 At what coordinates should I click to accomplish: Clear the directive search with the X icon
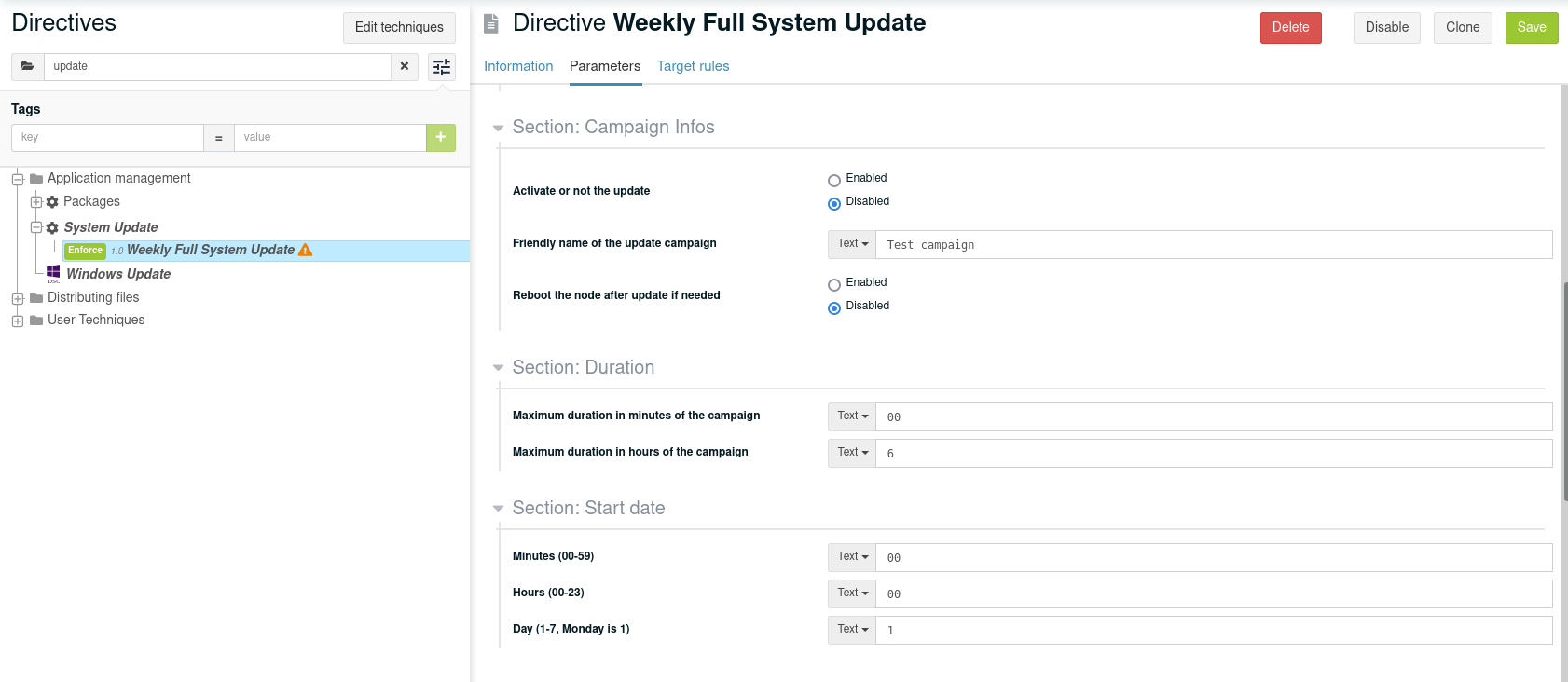pyautogui.click(x=405, y=66)
